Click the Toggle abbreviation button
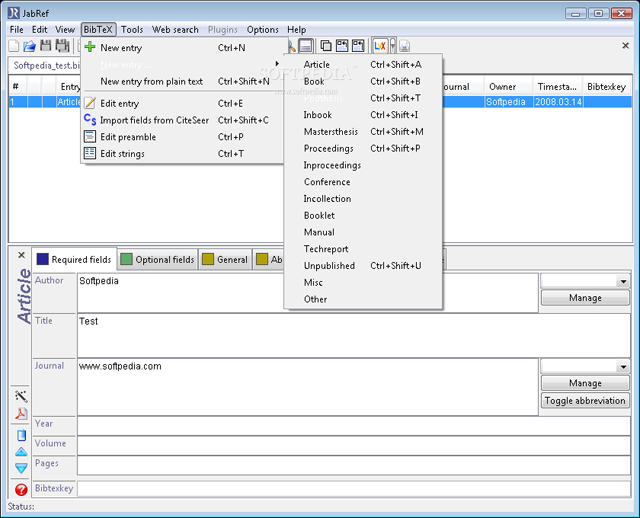640x518 pixels. click(585, 401)
